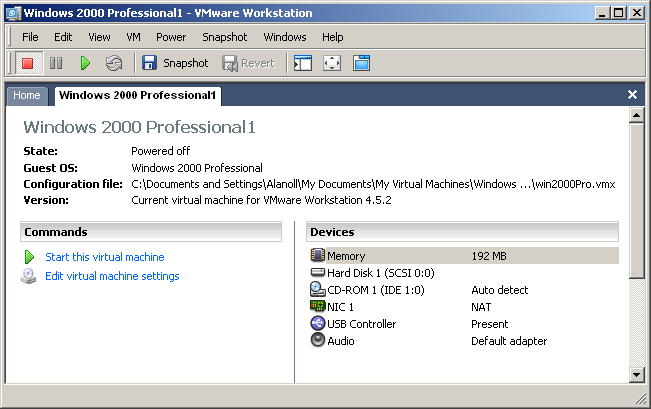Viewport: 651px width, 409px height.
Task: Click the Audio speaker device icon
Action: coord(318,340)
